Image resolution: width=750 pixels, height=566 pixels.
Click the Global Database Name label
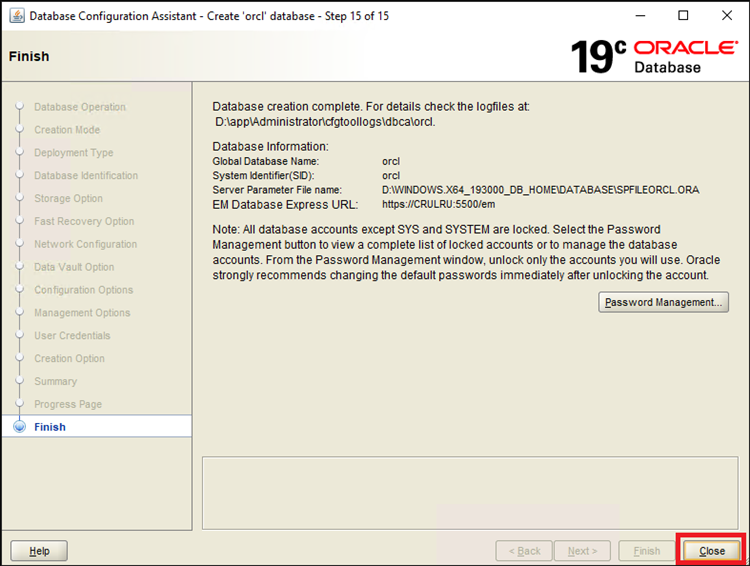(x=265, y=161)
